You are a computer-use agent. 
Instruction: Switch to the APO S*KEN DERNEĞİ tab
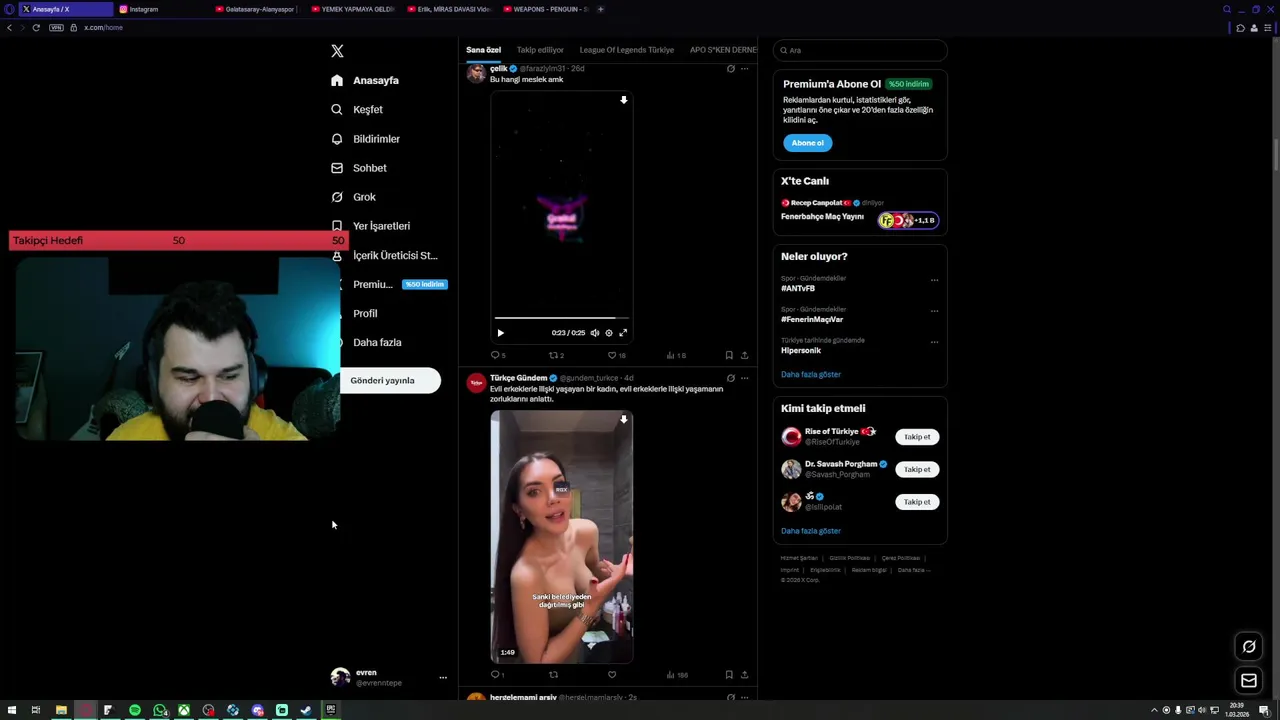(x=723, y=50)
